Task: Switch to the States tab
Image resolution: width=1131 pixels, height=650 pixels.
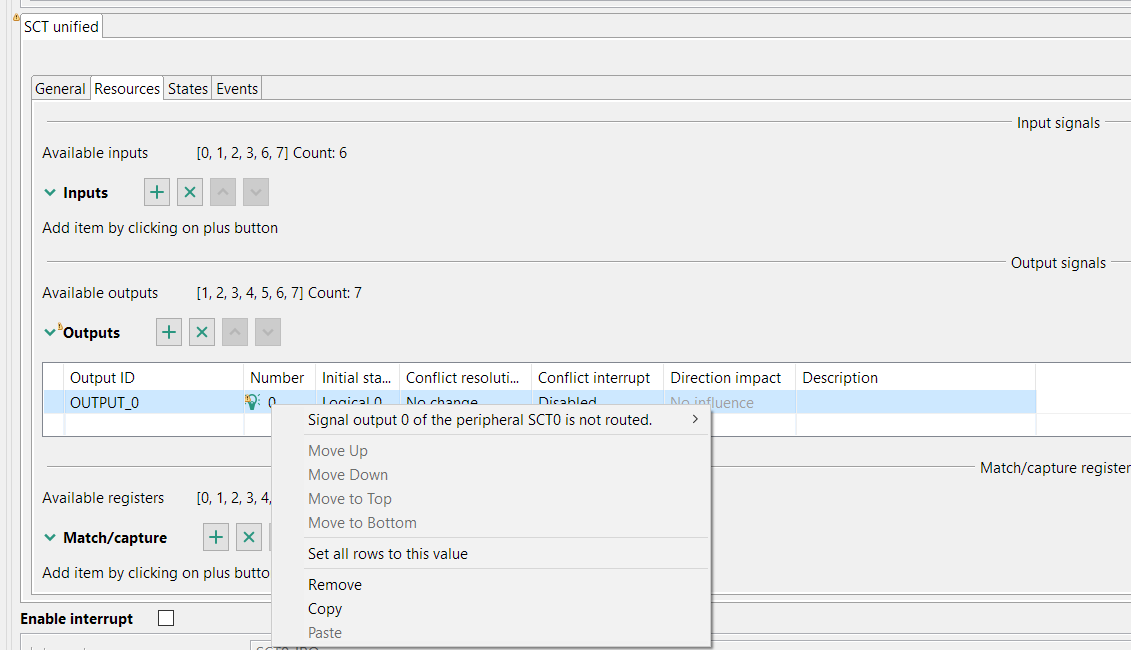Action: (188, 89)
